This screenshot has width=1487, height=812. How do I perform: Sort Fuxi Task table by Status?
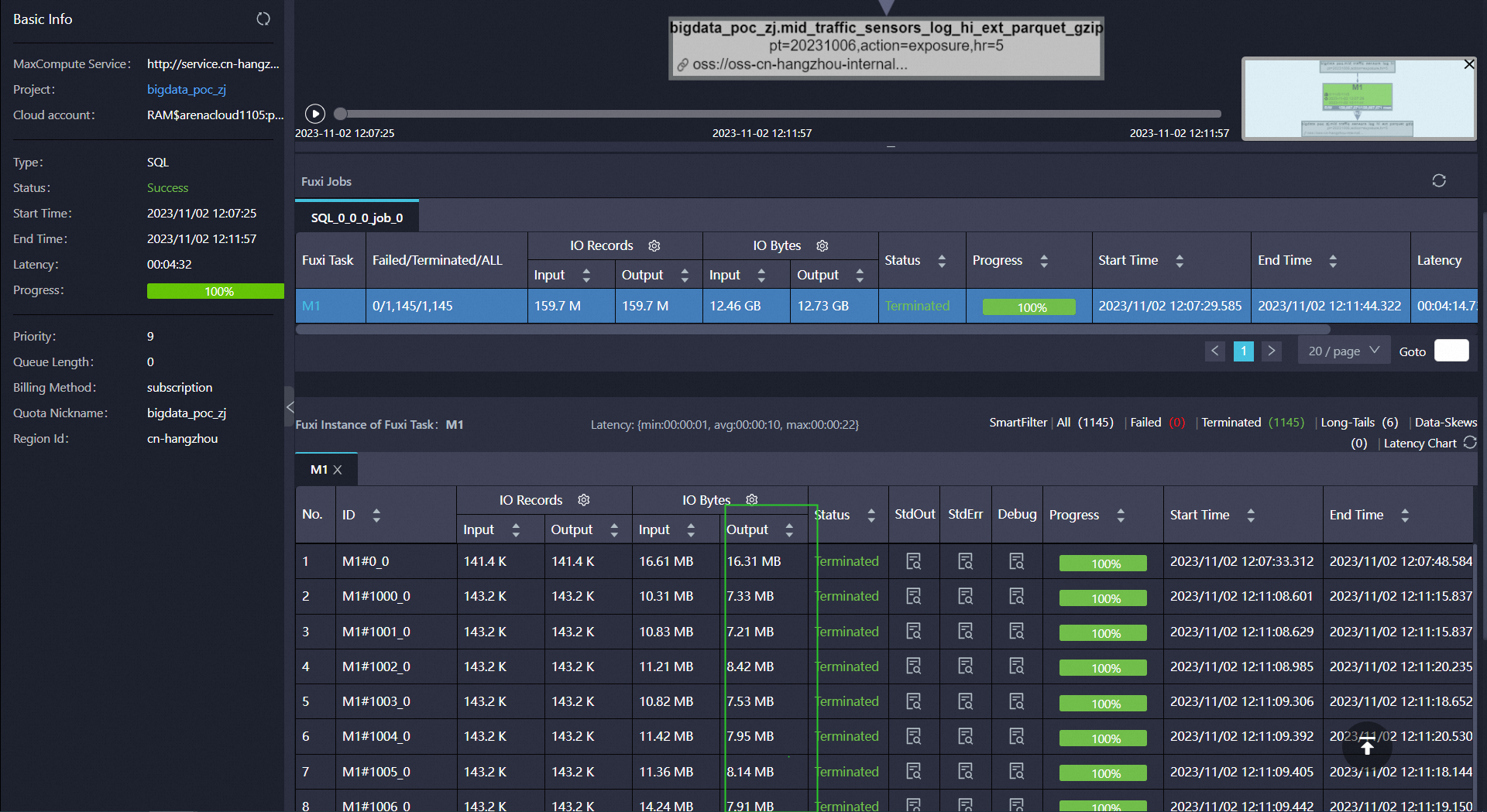[942, 261]
